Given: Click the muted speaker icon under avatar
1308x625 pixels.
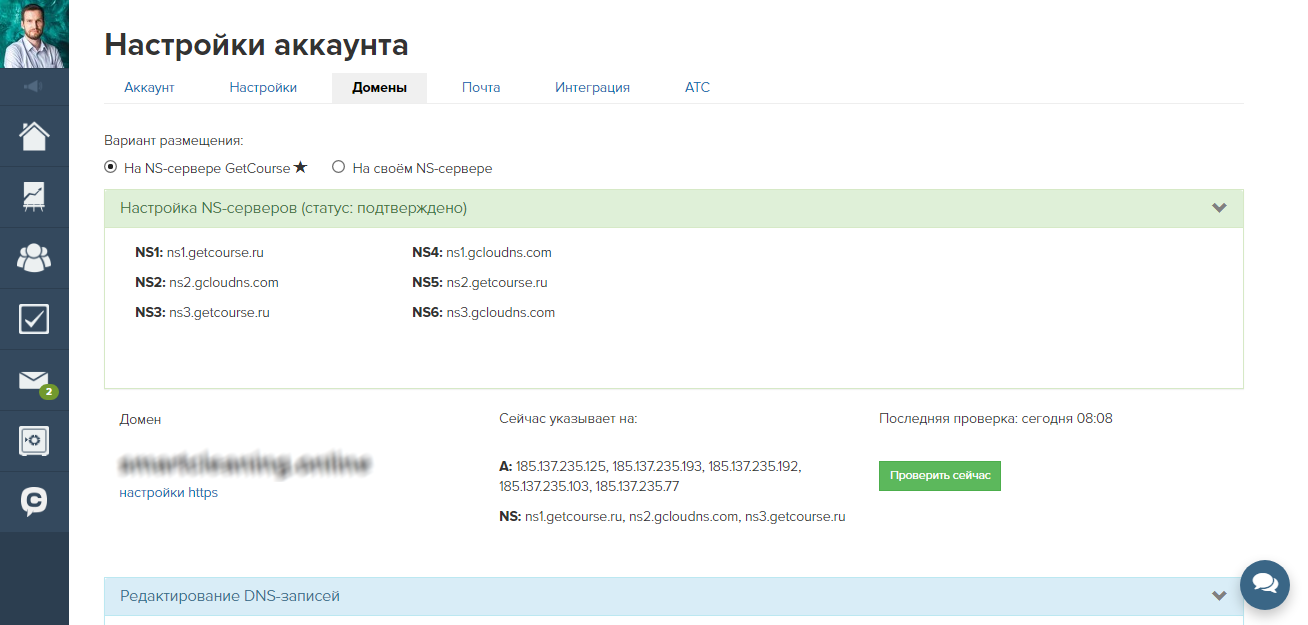Looking at the screenshot, I should tap(34, 87).
